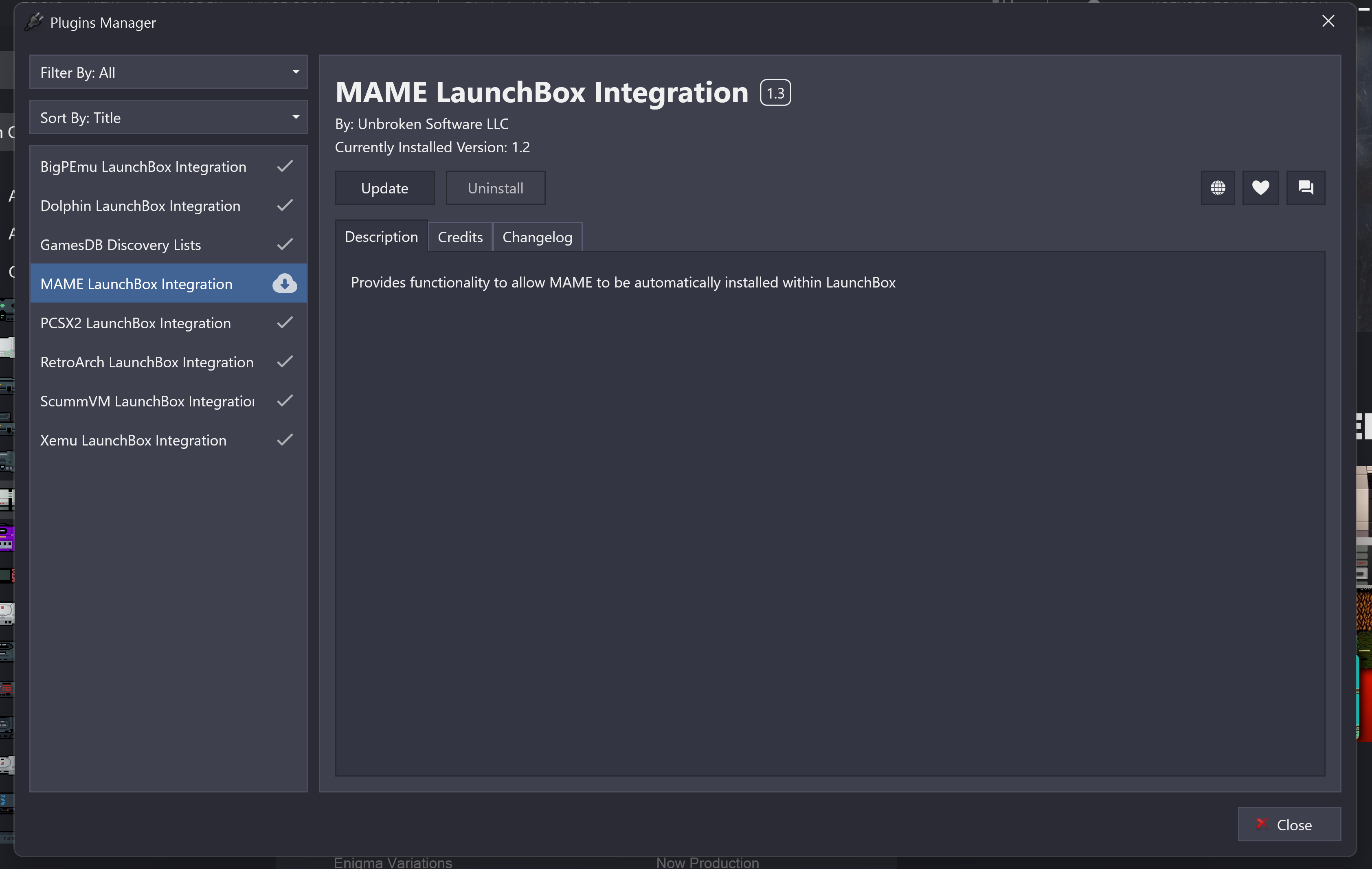Close the Plugins Manager window
Viewport: 1372px width, 869px height.
pyautogui.click(x=1328, y=21)
